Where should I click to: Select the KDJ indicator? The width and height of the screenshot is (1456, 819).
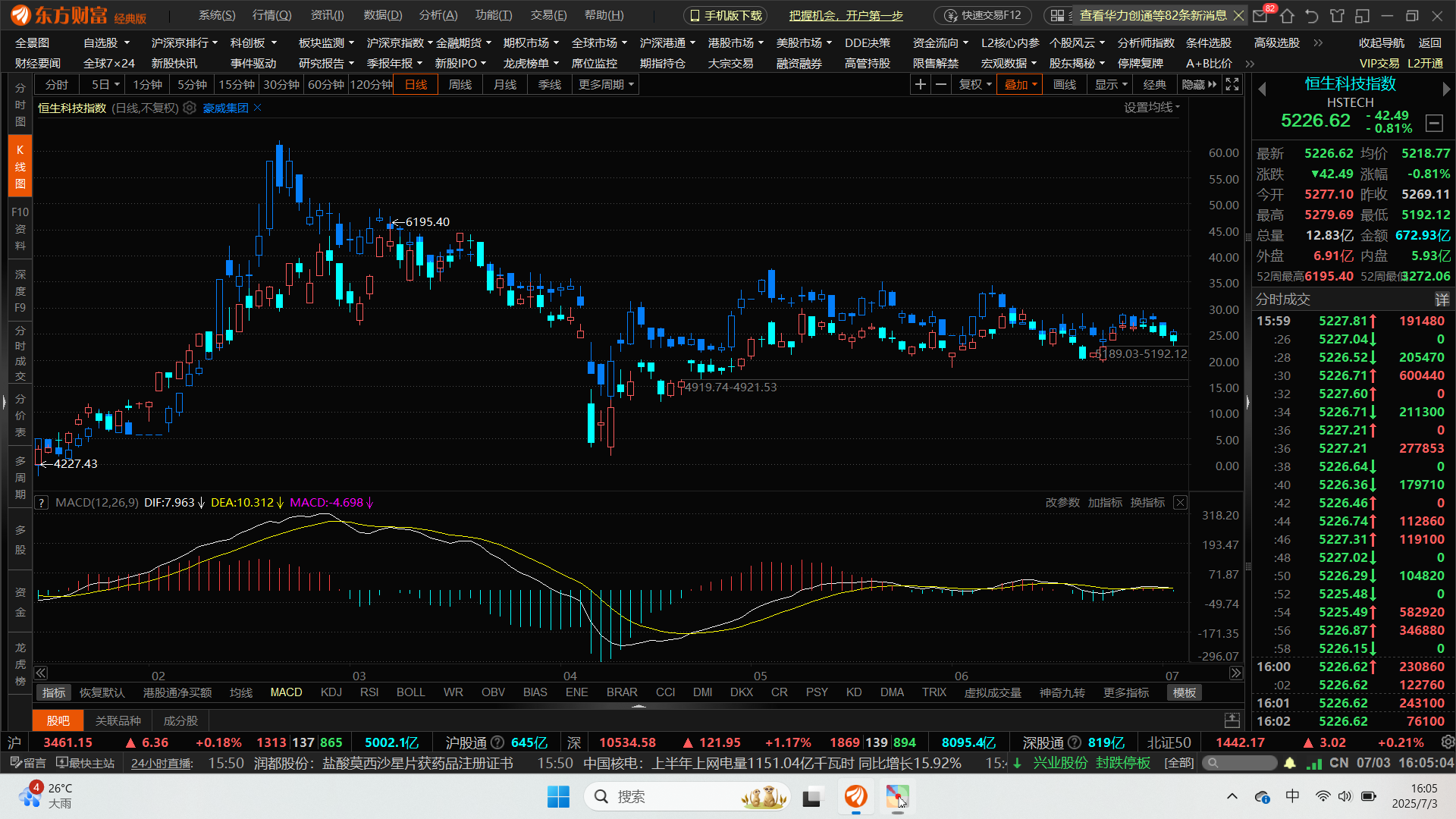(x=331, y=692)
